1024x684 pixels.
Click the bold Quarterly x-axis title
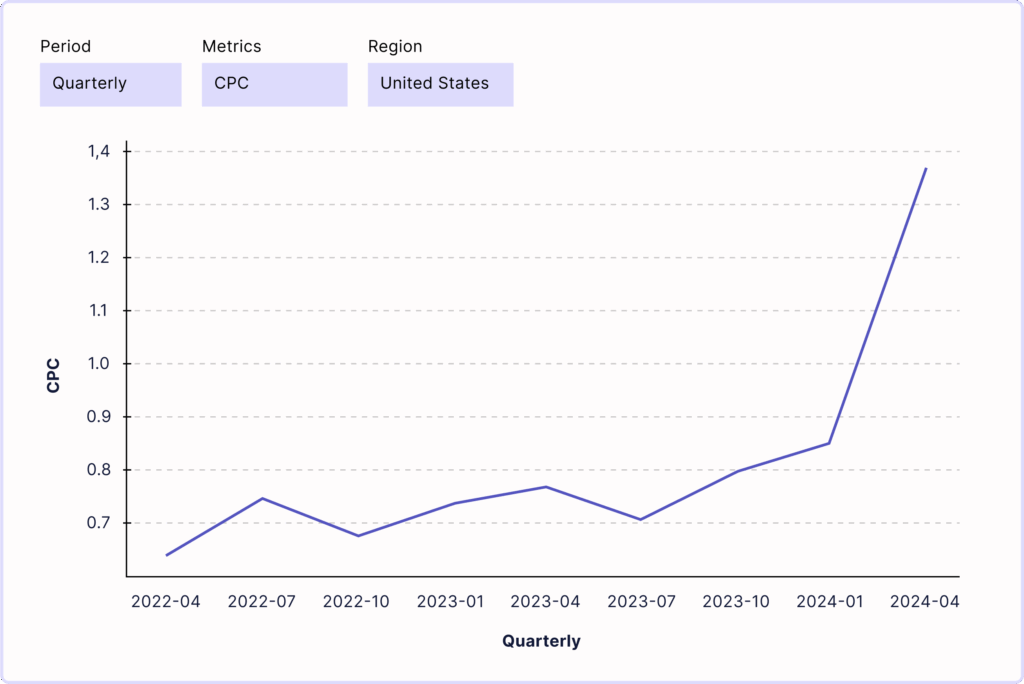pyautogui.click(x=541, y=641)
